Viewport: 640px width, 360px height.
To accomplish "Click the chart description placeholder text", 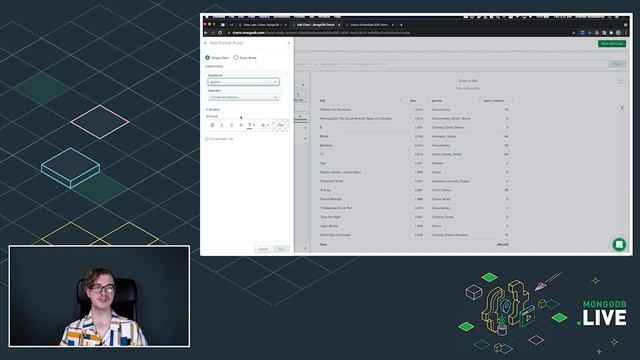I will pos(468,88).
